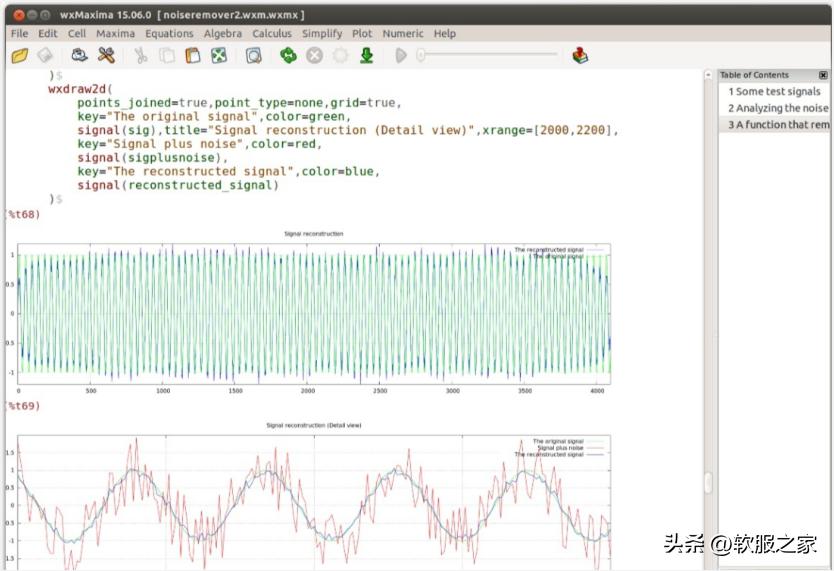Open the Equations menu

169,33
